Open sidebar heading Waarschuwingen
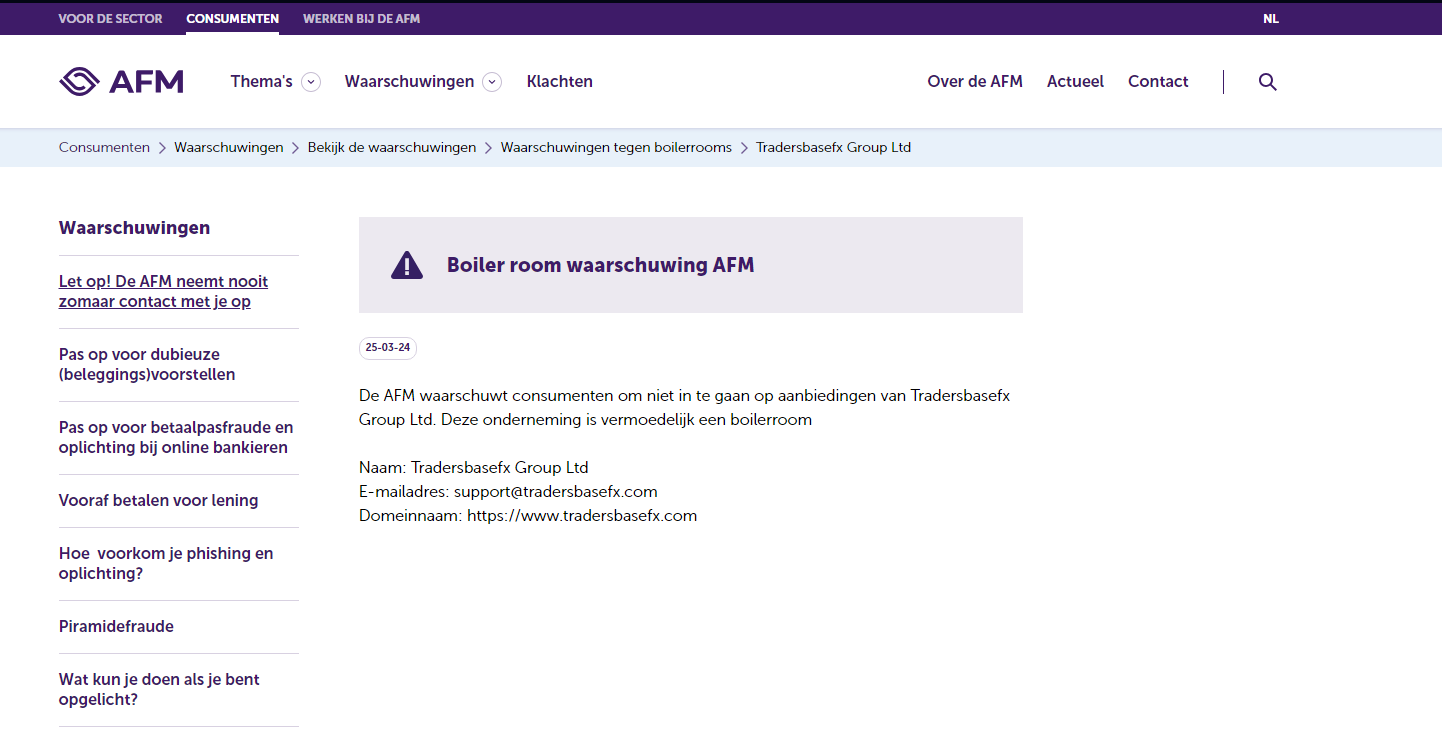 coord(134,228)
